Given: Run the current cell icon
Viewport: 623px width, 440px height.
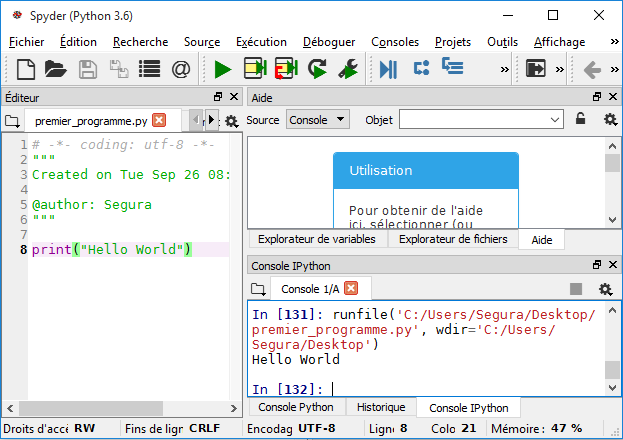Looking at the screenshot, I should (x=254, y=69).
